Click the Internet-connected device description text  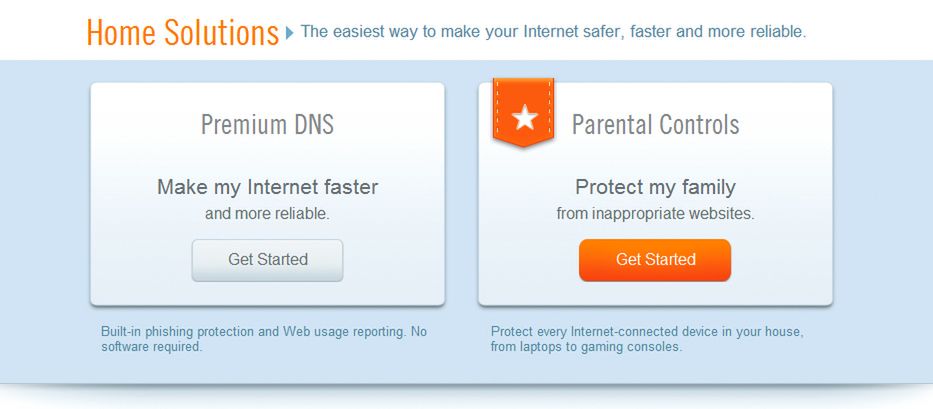647,332
